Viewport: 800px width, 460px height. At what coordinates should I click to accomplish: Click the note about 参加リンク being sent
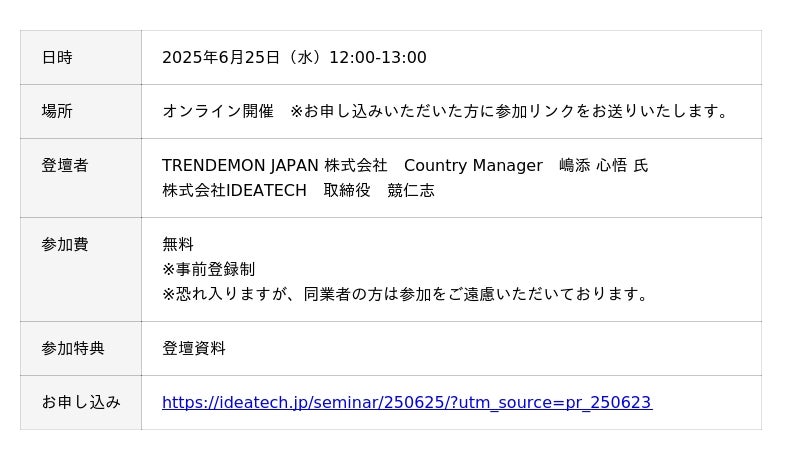(512, 111)
